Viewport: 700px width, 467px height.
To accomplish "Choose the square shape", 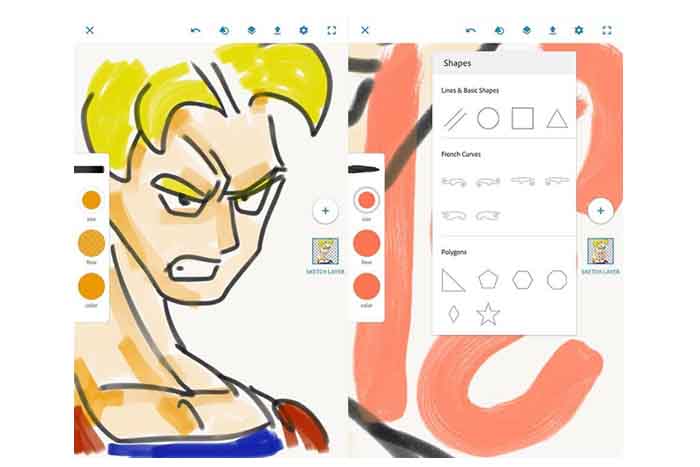I will pyautogui.click(x=522, y=119).
